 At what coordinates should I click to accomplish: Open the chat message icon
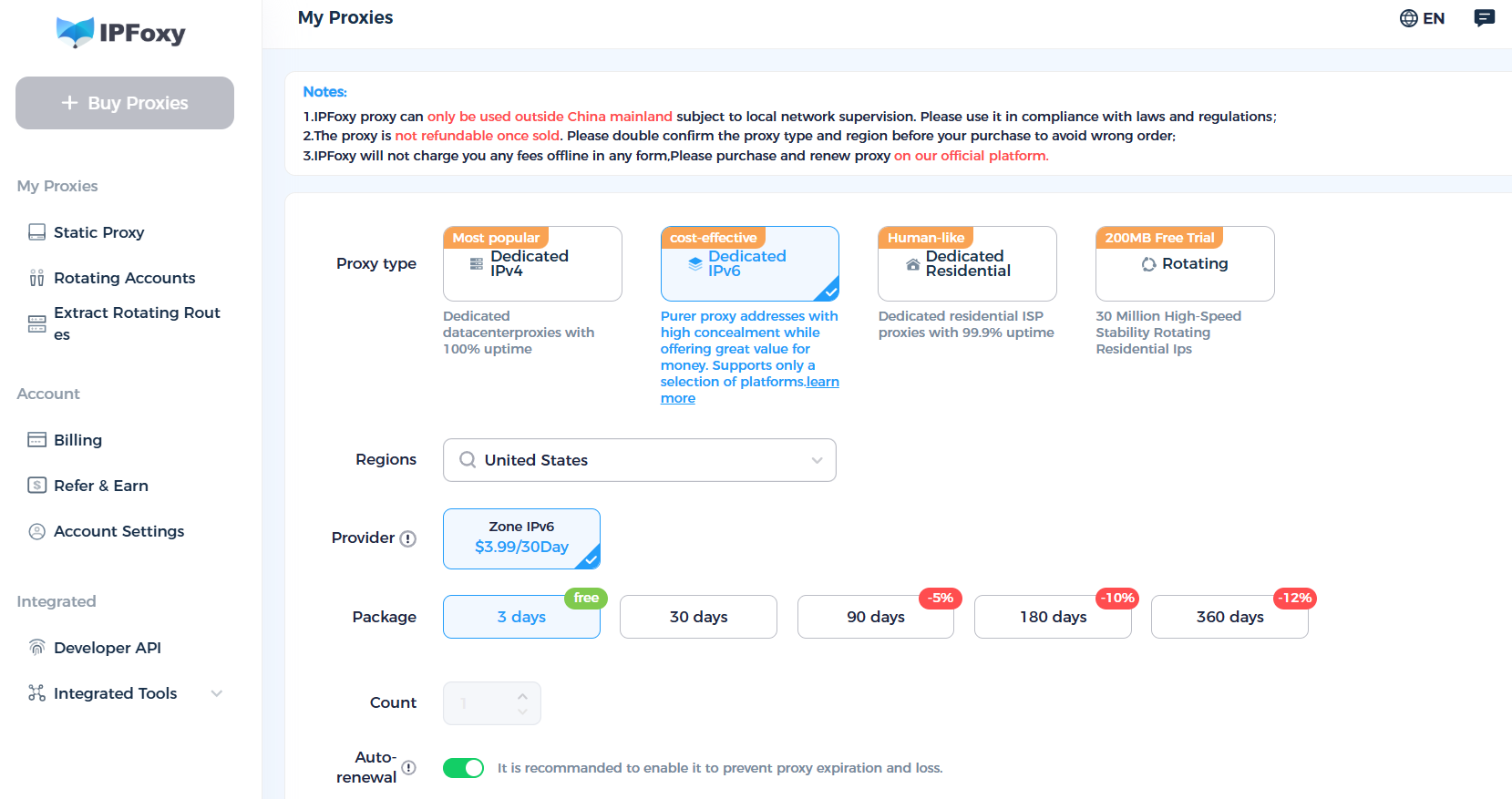[x=1484, y=18]
